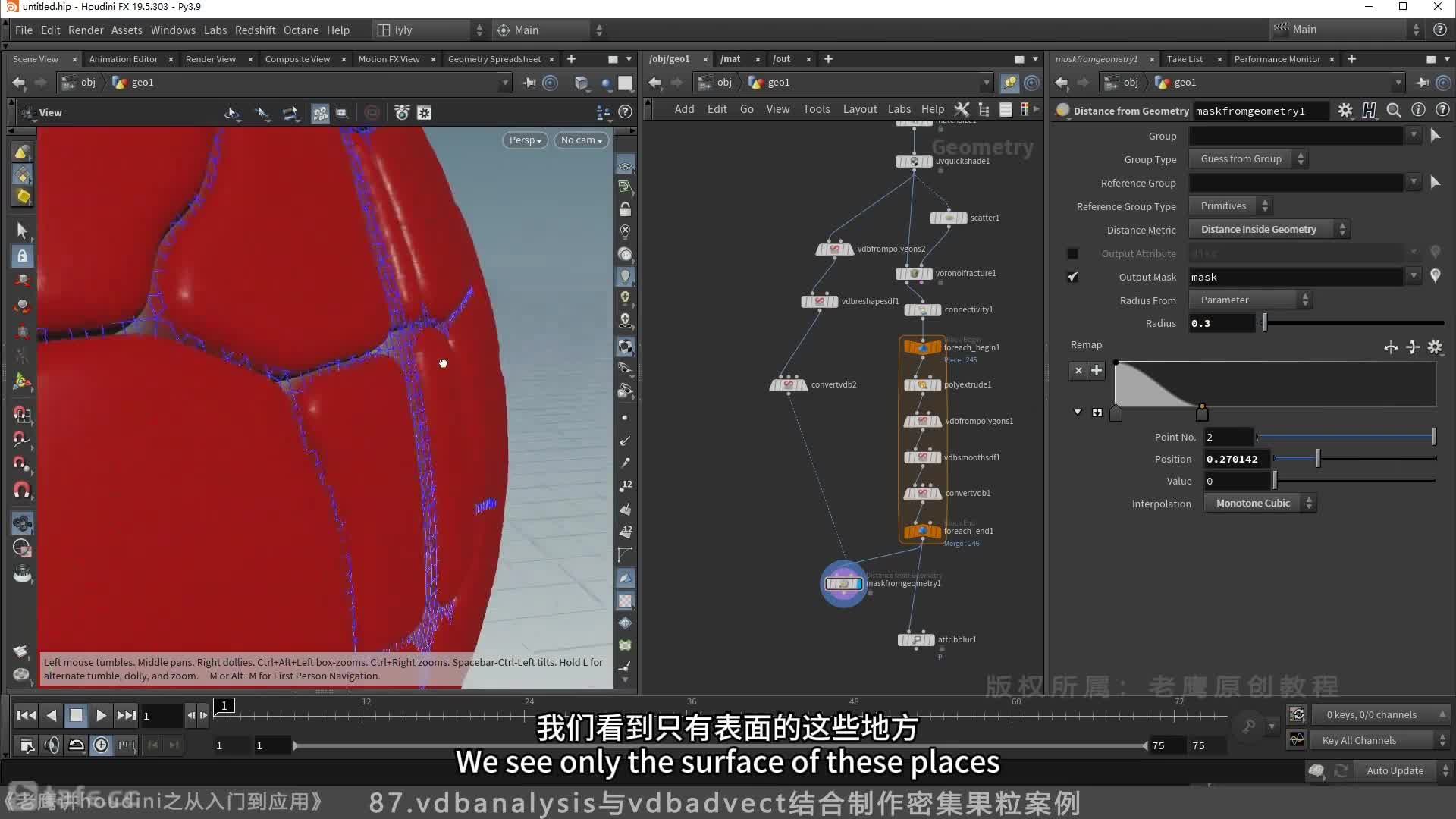Open the Persp viewport dropdown
Screen dimensions: 1456x819
tap(525, 140)
